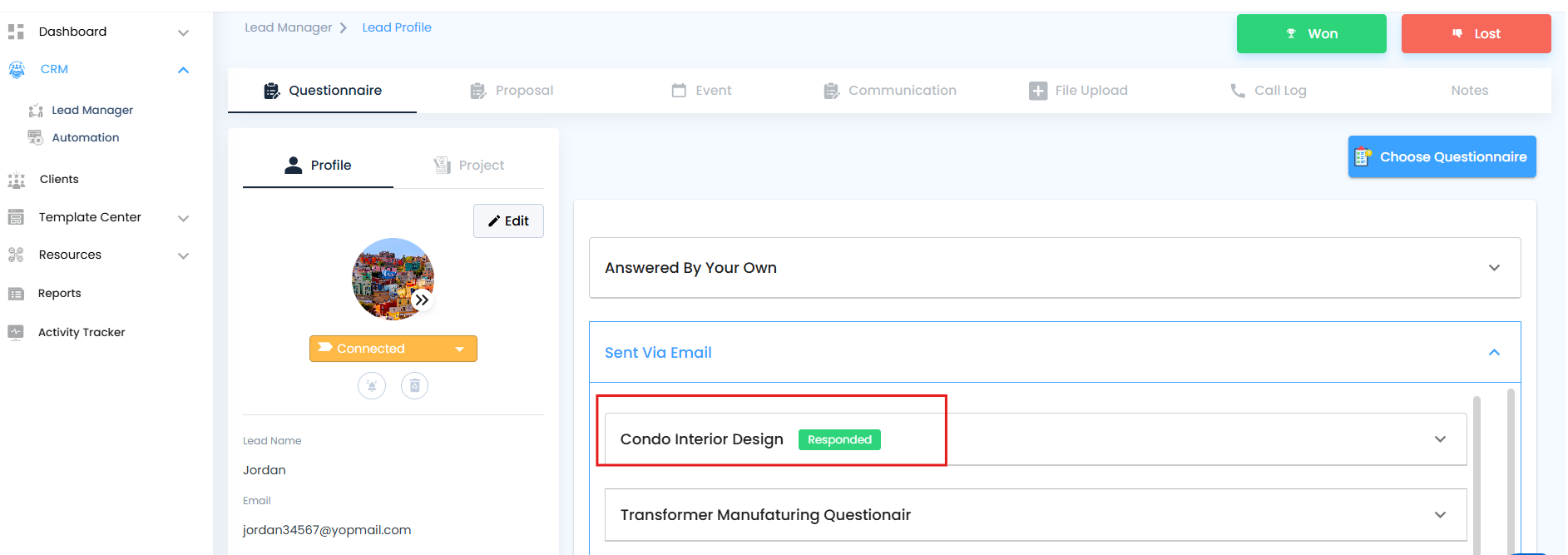Click the delete lead trash icon
Image resolution: width=1568 pixels, height=555 pixels.
tap(414, 386)
